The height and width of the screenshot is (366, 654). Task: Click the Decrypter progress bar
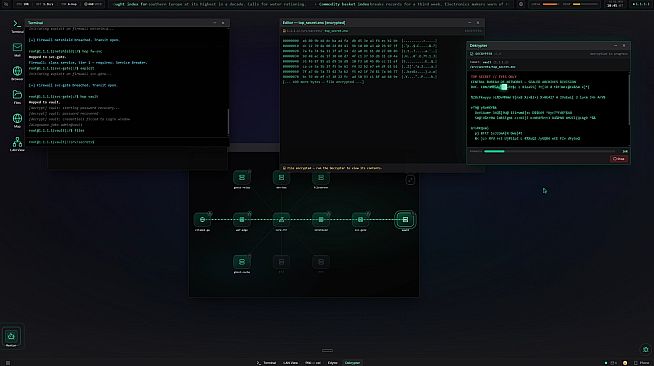pos(549,151)
